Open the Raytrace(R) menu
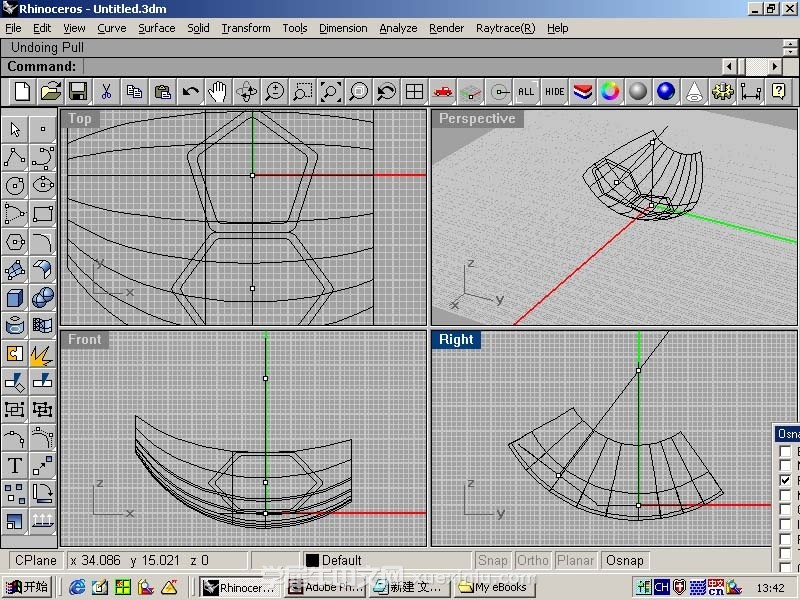800x600 pixels. click(x=506, y=29)
